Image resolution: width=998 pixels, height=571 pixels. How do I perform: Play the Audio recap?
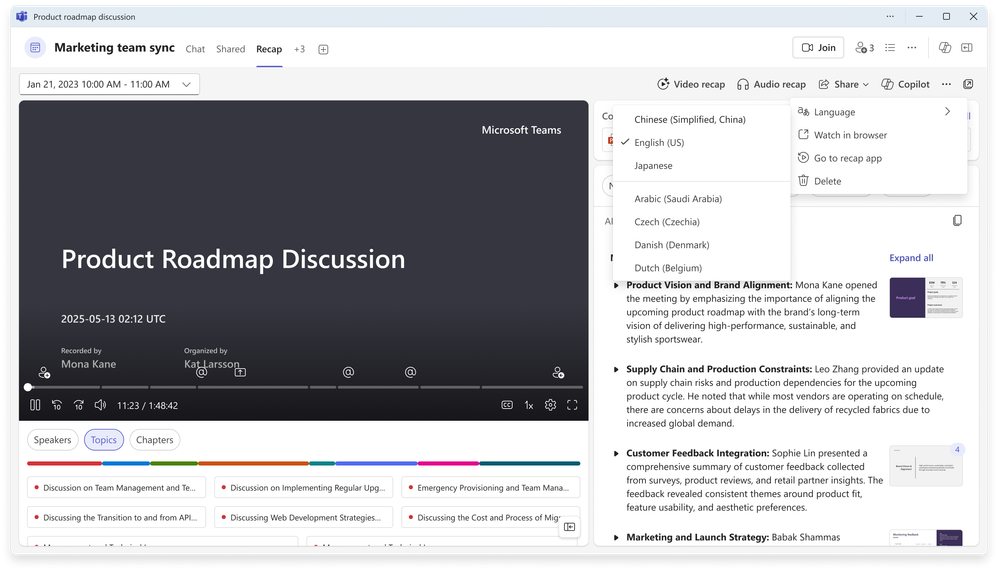click(771, 84)
